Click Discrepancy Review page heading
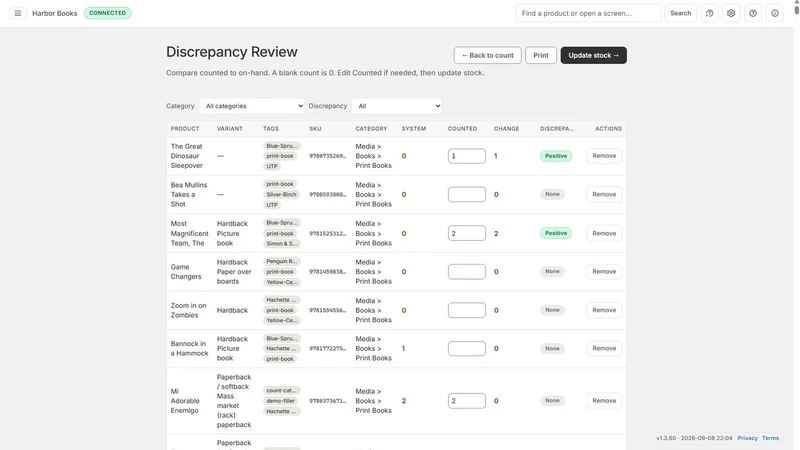Viewport: 800px width, 450px height. tap(232, 52)
